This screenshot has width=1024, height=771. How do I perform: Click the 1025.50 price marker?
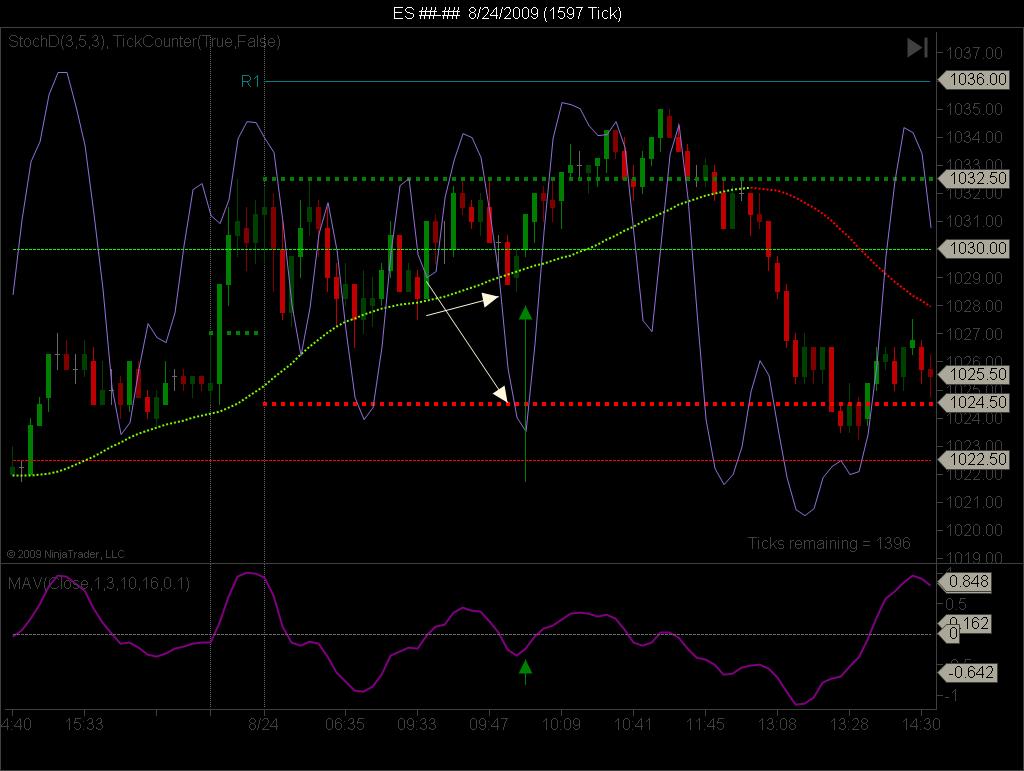click(x=973, y=374)
